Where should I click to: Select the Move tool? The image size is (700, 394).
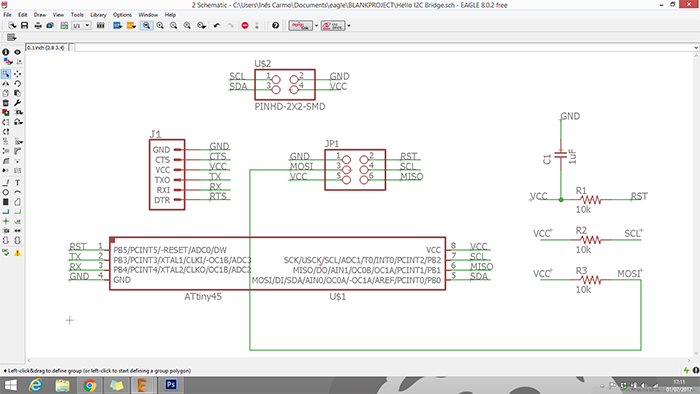[17, 74]
